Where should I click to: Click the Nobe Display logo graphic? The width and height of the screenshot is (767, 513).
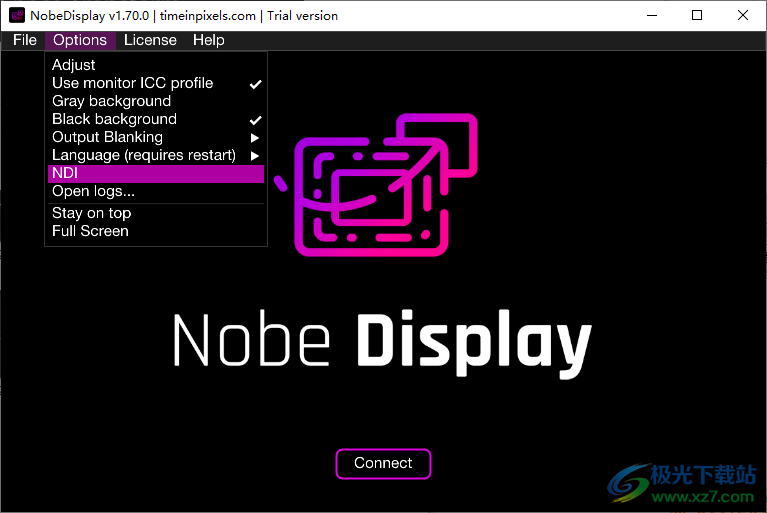tap(376, 185)
